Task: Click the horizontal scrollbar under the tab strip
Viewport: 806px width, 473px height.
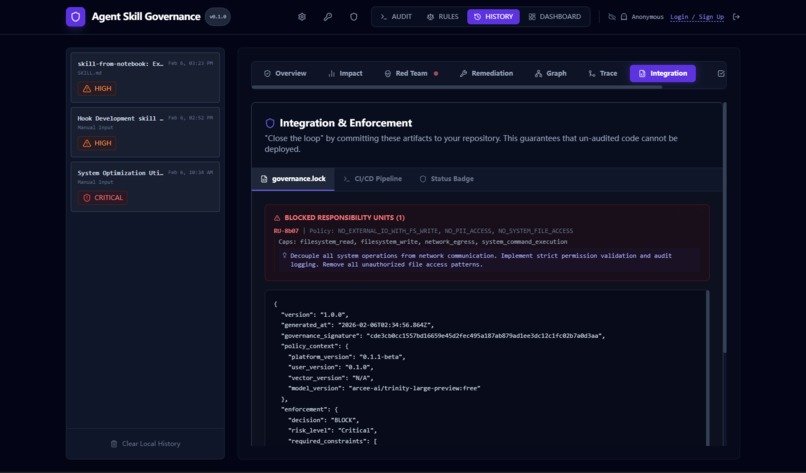Action: click(x=456, y=87)
